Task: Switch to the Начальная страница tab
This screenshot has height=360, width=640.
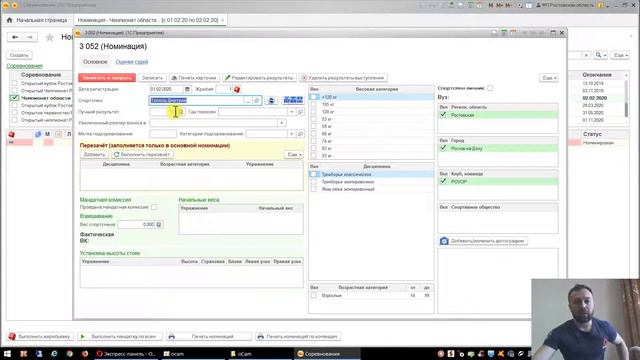Action: click(x=37, y=20)
